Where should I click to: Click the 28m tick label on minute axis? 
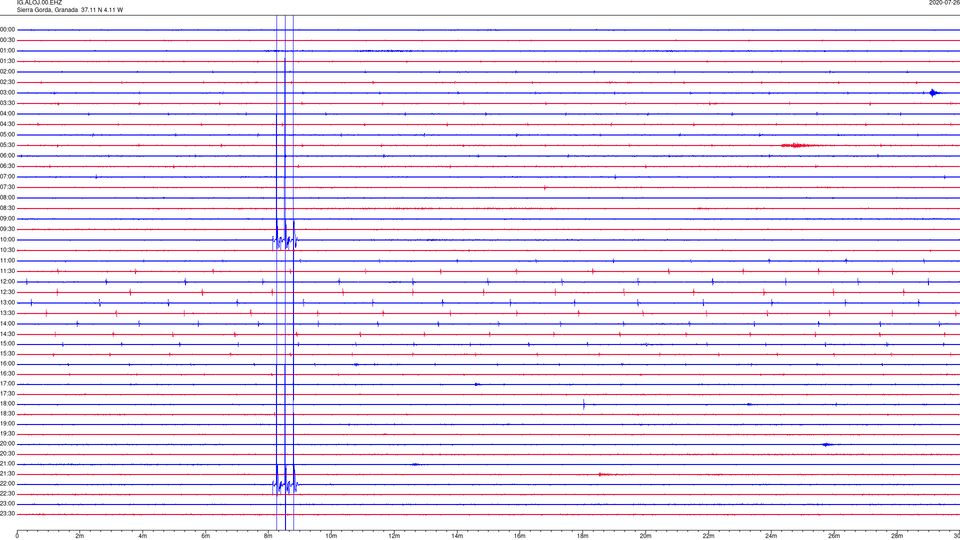pyautogui.click(x=897, y=536)
